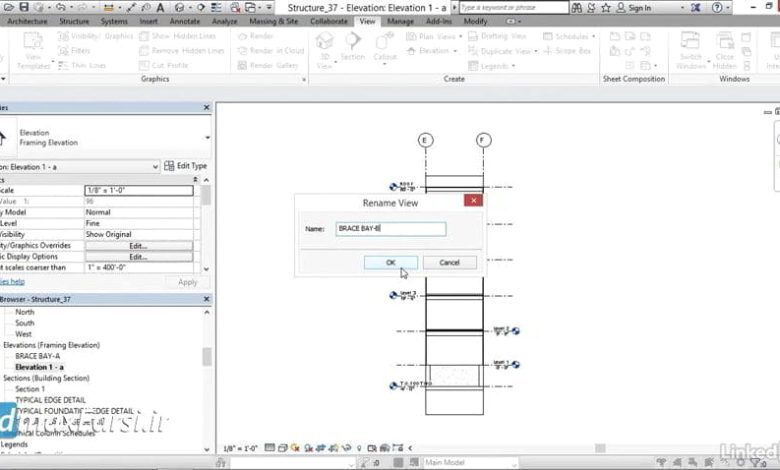The image size is (780, 470).
Task: Click the Name field in Rename View dialog
Action: 390,229
